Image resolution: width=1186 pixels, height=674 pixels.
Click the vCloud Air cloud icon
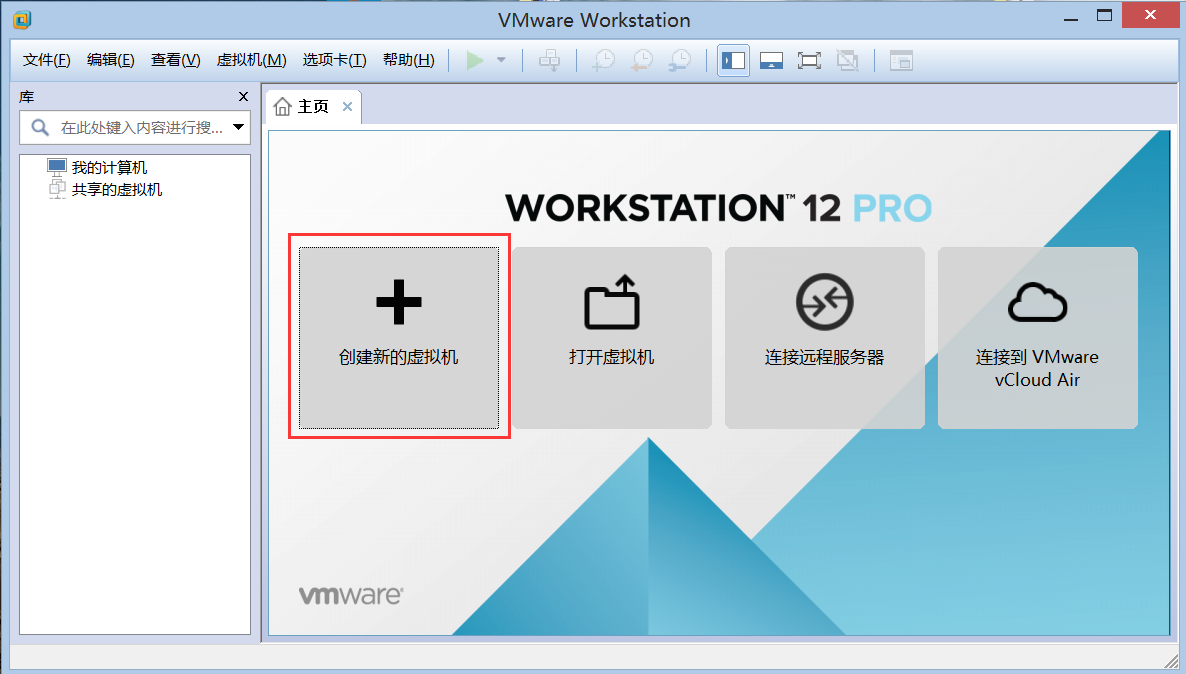pos(1038,303)
